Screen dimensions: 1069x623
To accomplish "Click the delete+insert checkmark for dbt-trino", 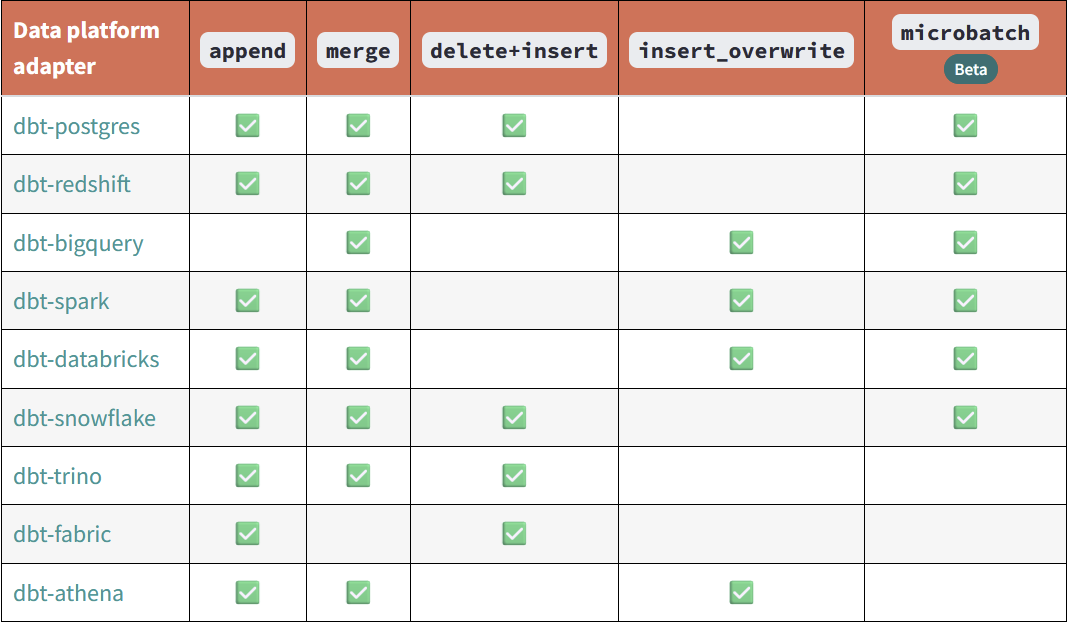I will [514, 476].
